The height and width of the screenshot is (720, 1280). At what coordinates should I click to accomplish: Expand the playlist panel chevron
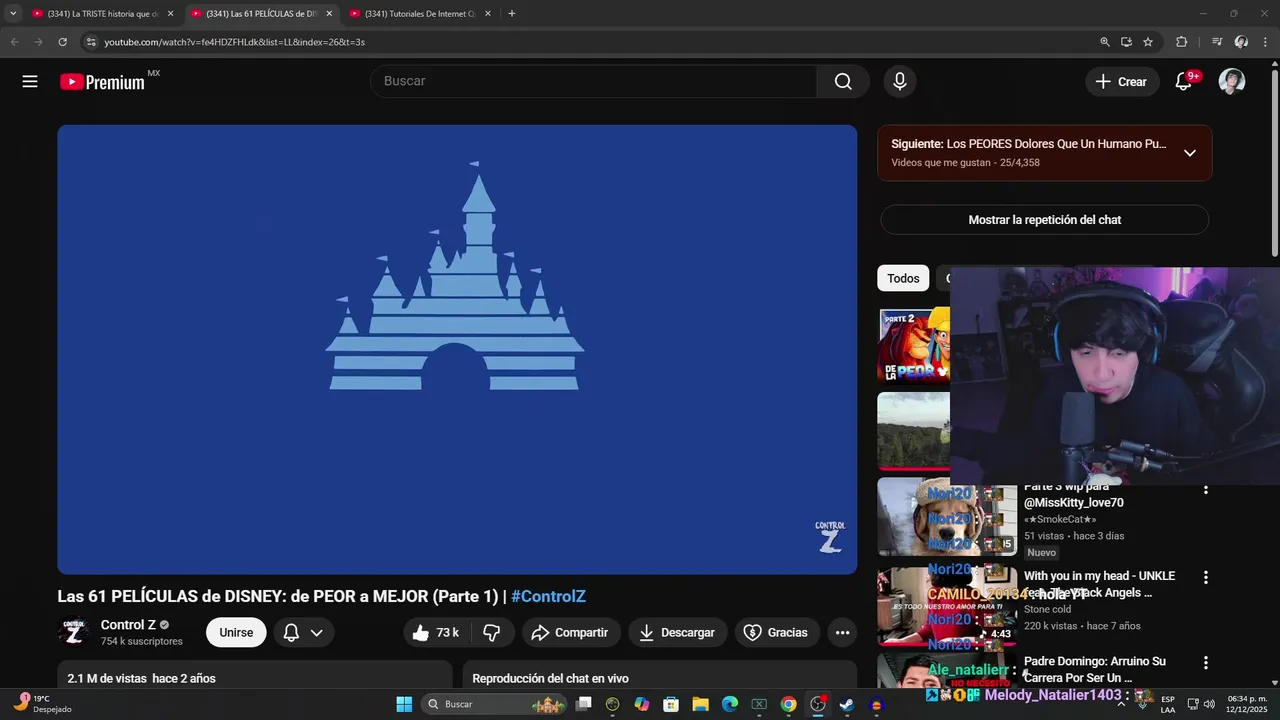[x=1190, y=153]
